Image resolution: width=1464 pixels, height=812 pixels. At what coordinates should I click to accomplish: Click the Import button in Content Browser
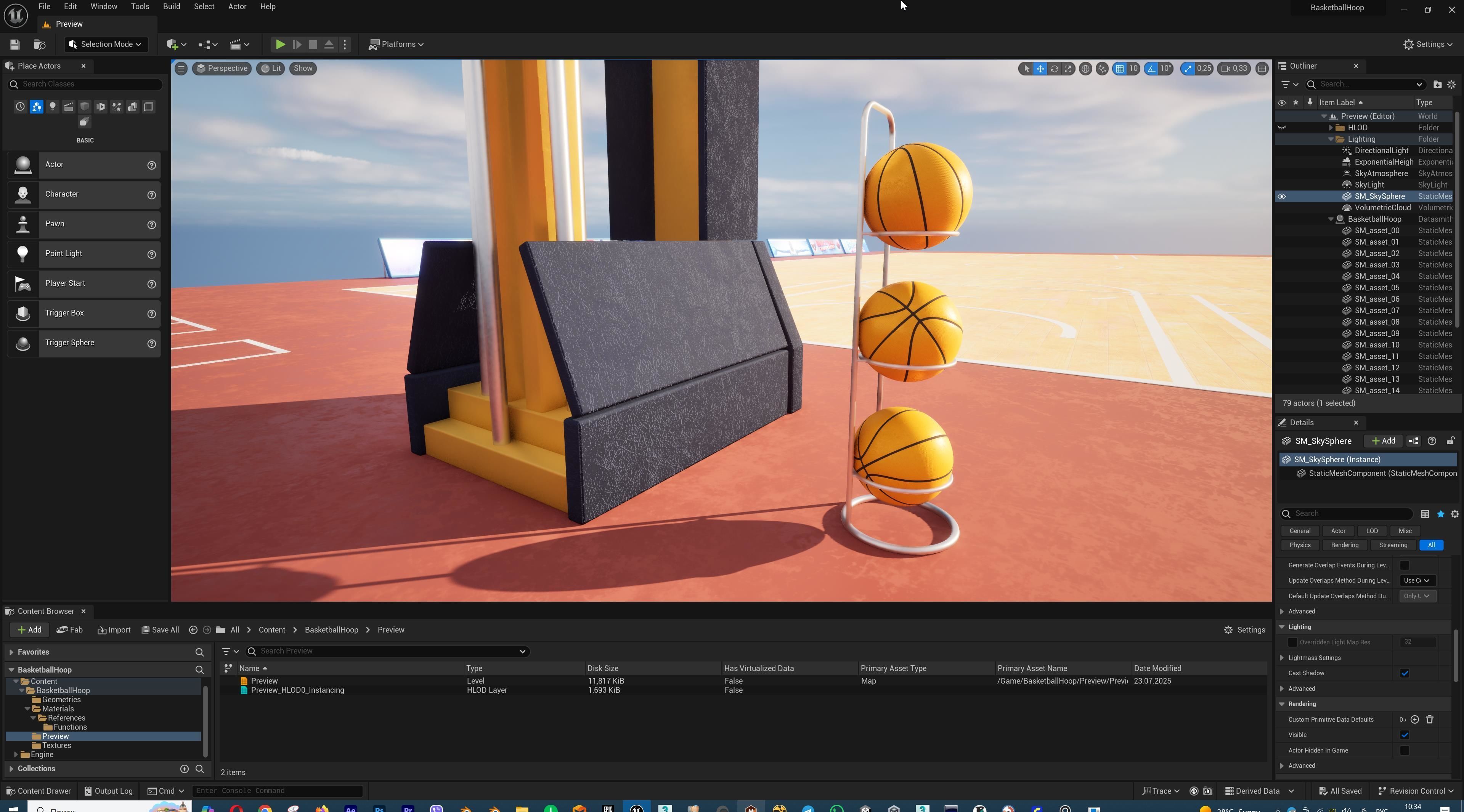114,630
